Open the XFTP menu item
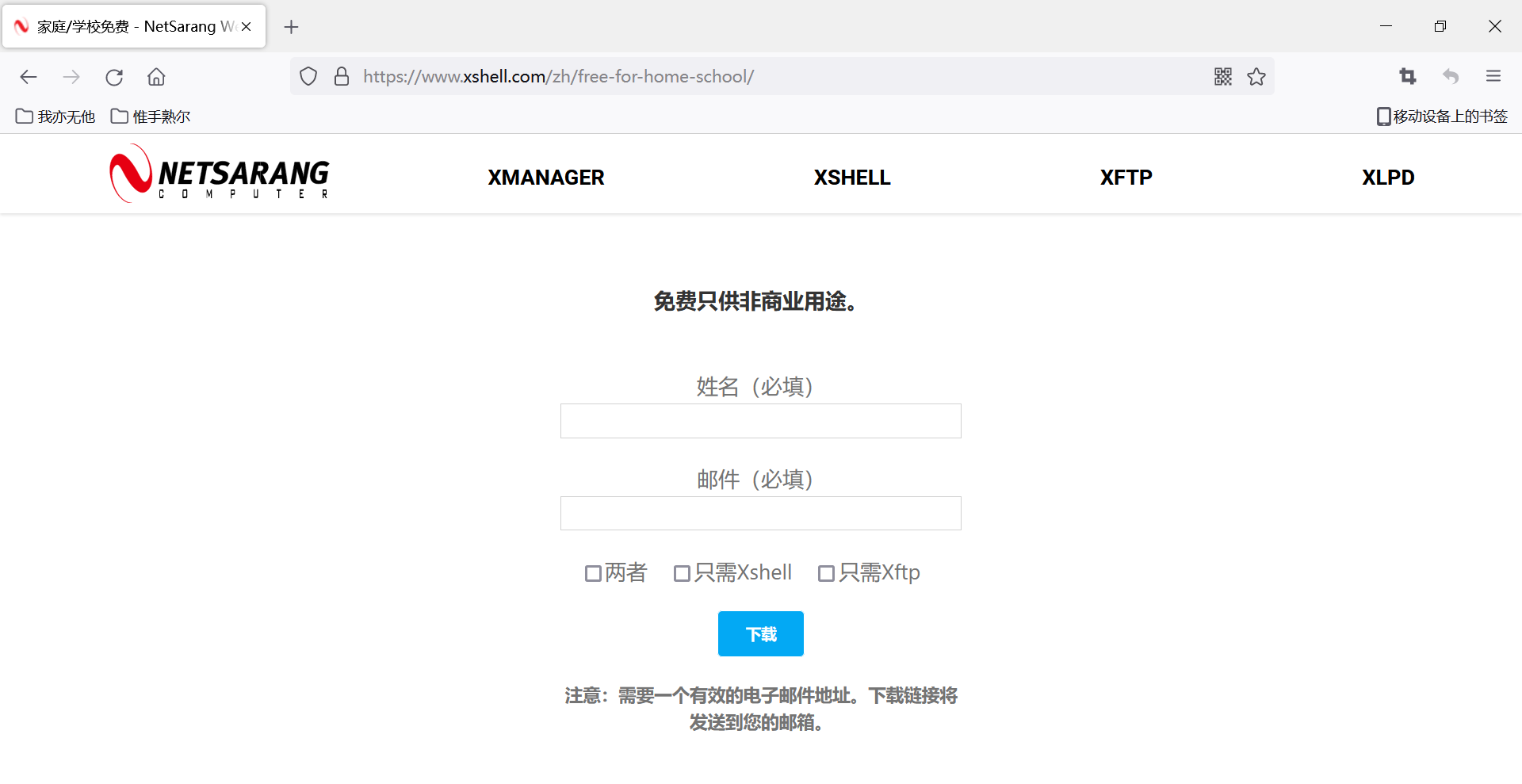 coord(1126,178)
